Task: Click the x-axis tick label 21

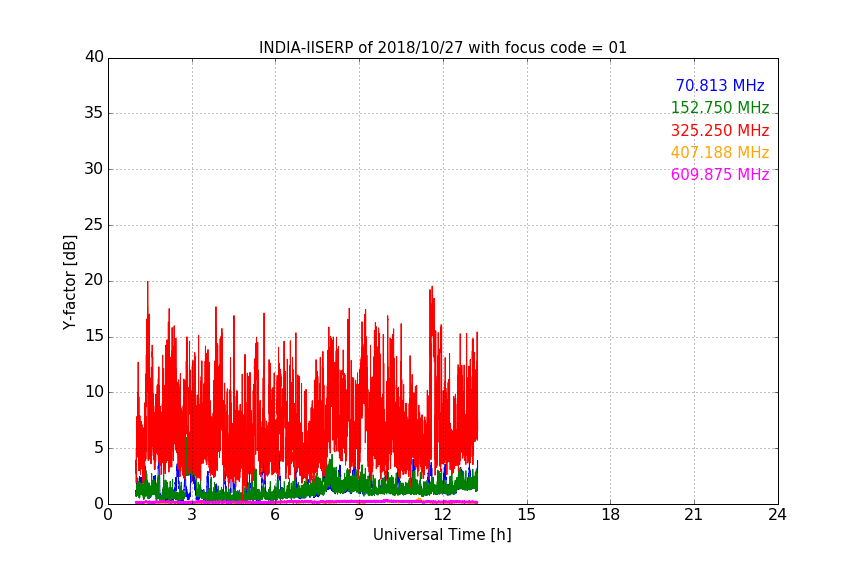Action: [694, 515]
